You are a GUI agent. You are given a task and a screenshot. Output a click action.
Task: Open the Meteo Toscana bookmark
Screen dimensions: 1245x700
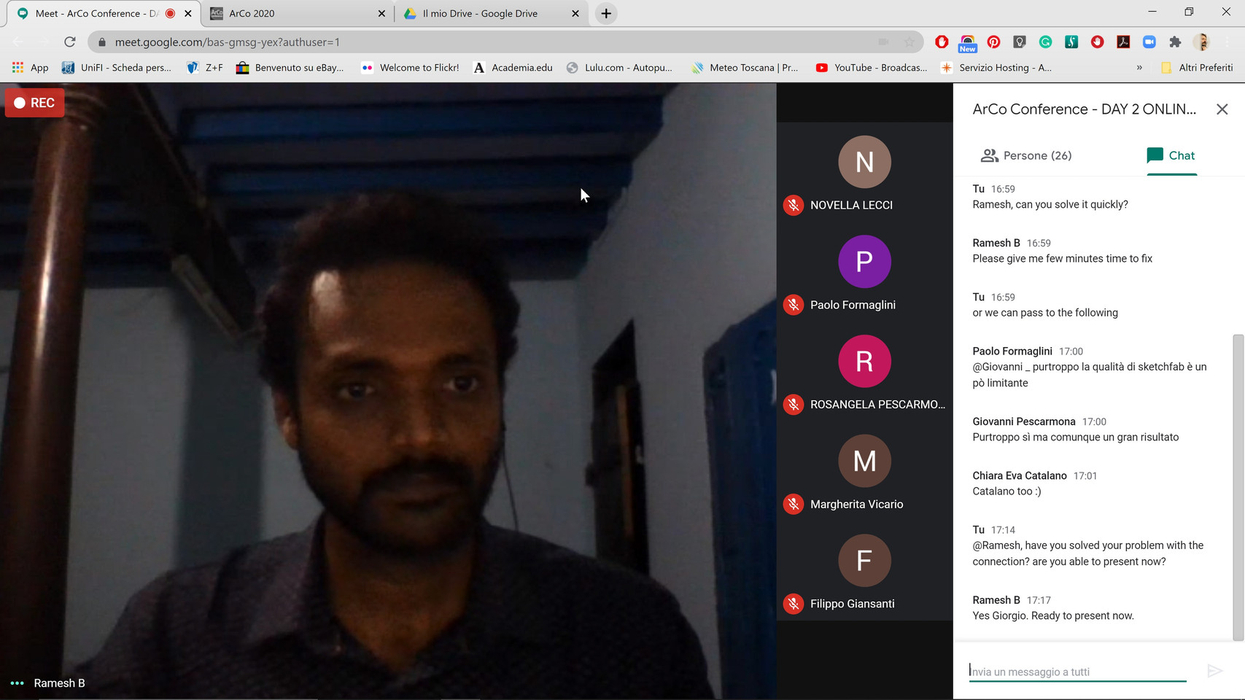pyautogui.click(x=744, y=68)
